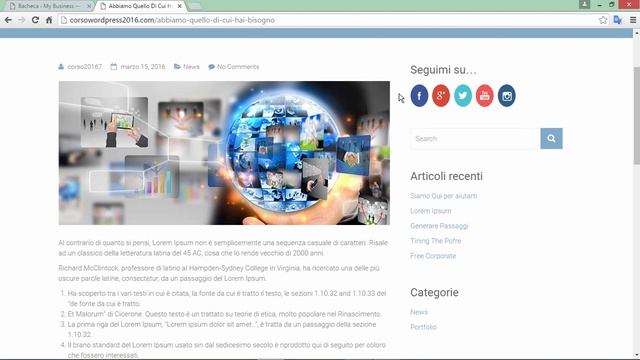Click the calendar icon before the post date

pyautogui.click(x=113, y=67)
